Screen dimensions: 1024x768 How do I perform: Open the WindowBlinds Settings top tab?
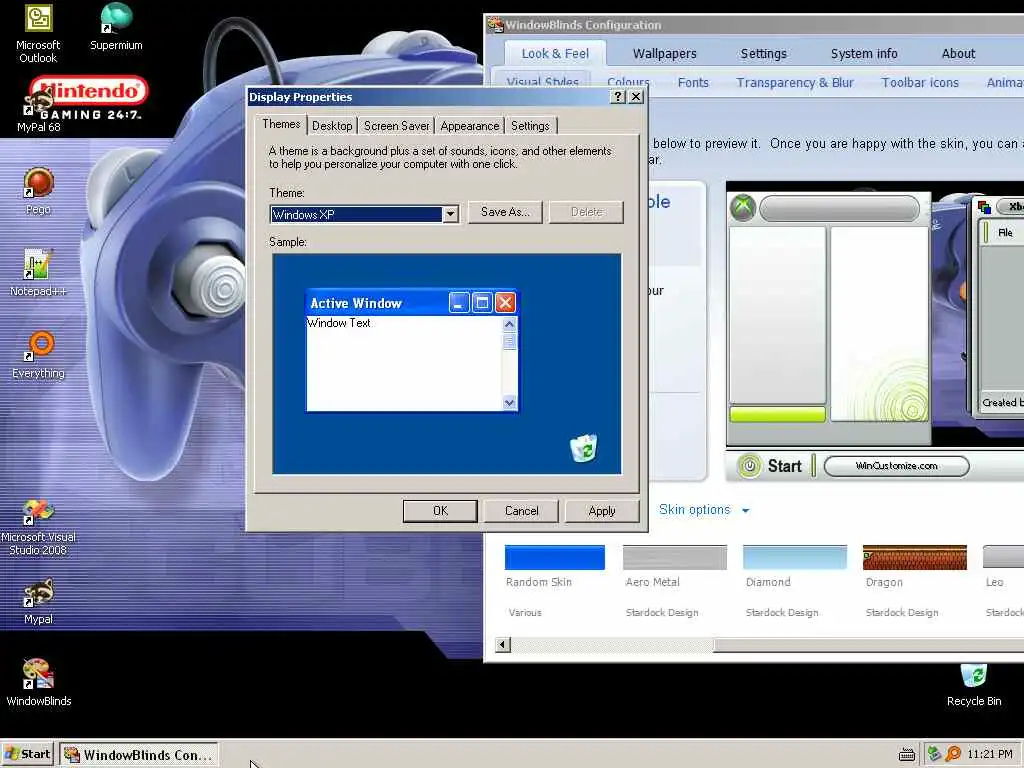pyautogui.click(x=763, y=54)
